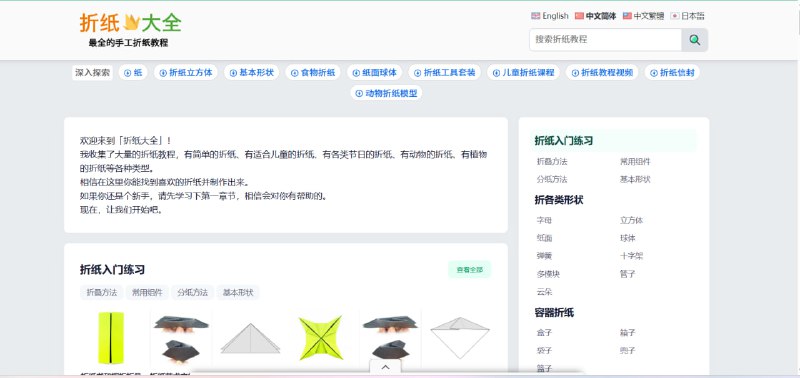Open sidebar link 盒子
The height and width of the screenshot is (378, 800).
pyautogui.click(x=544, y=333)
